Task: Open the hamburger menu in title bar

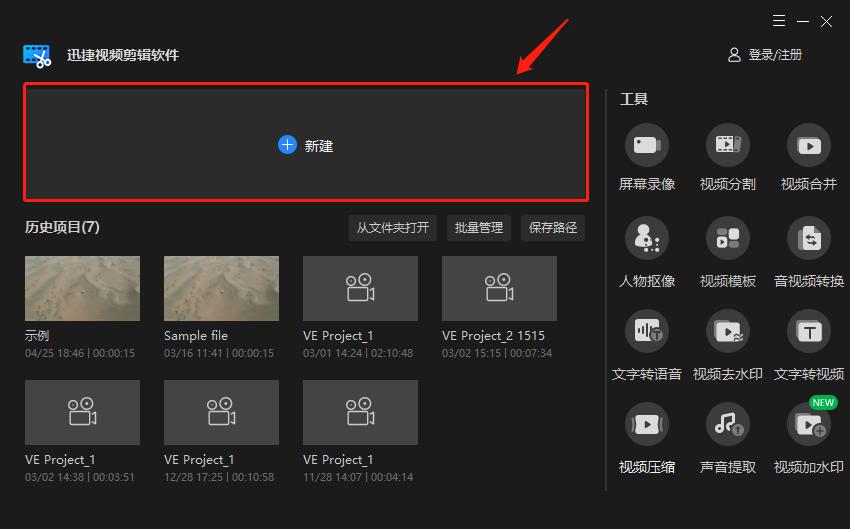Action: [x=779, y=21]
